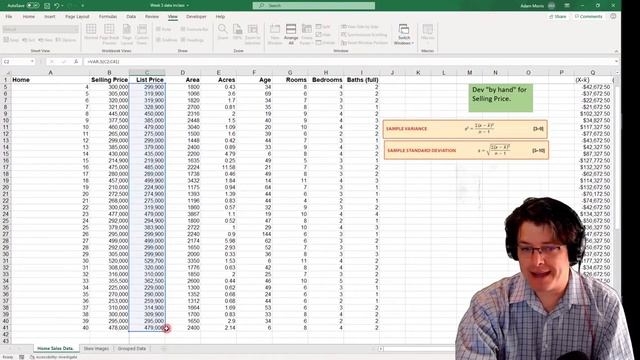Open the Comments button
640x360 pixels.
point(588,17)
